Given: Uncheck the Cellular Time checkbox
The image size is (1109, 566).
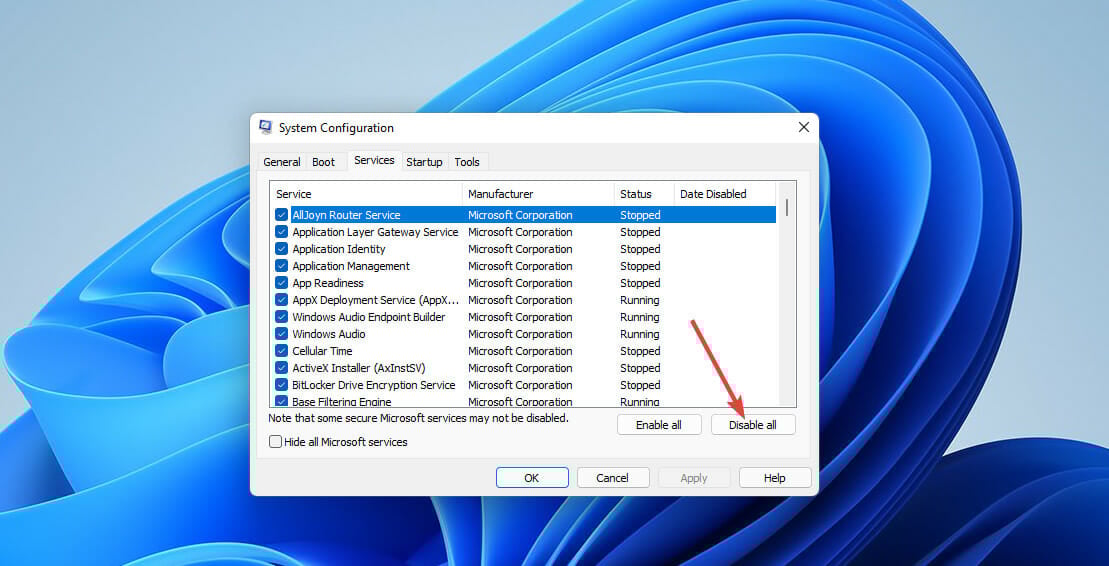Looking at the screenshot, I should (281, 351).
